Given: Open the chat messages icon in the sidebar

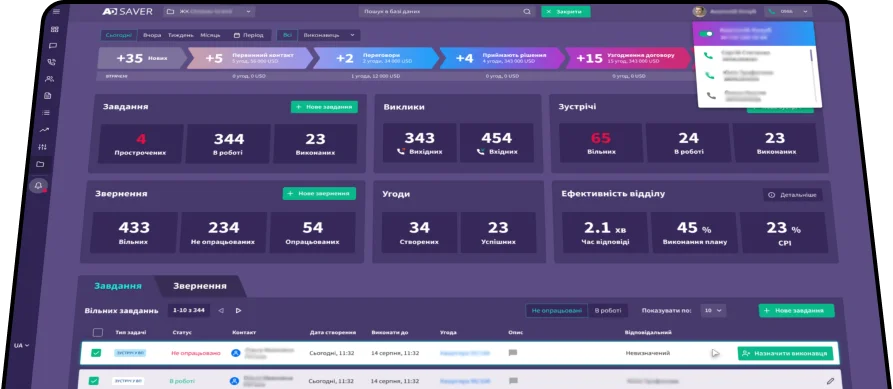Looking at the screenshot, I should point(53,46).
